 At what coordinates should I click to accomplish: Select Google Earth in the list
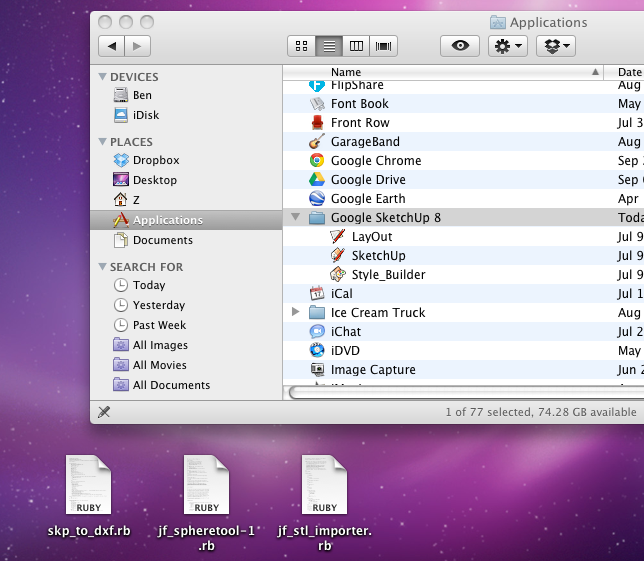tap(463, 198)
